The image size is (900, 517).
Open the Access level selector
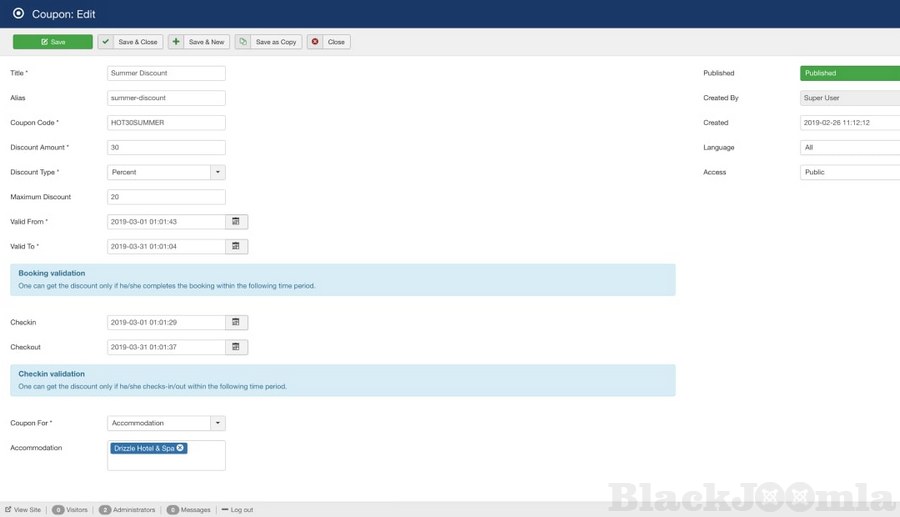[849, 172]
